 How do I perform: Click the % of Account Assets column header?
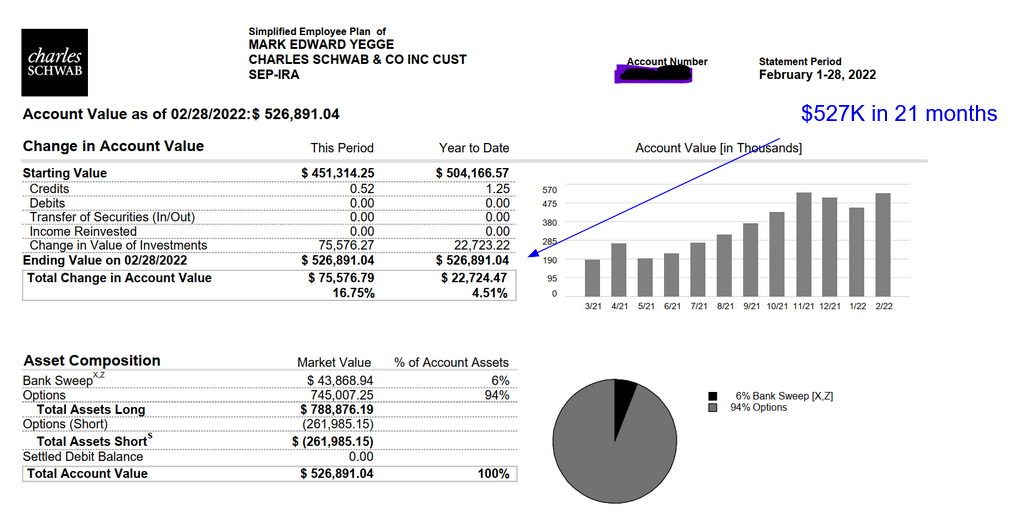451,363
